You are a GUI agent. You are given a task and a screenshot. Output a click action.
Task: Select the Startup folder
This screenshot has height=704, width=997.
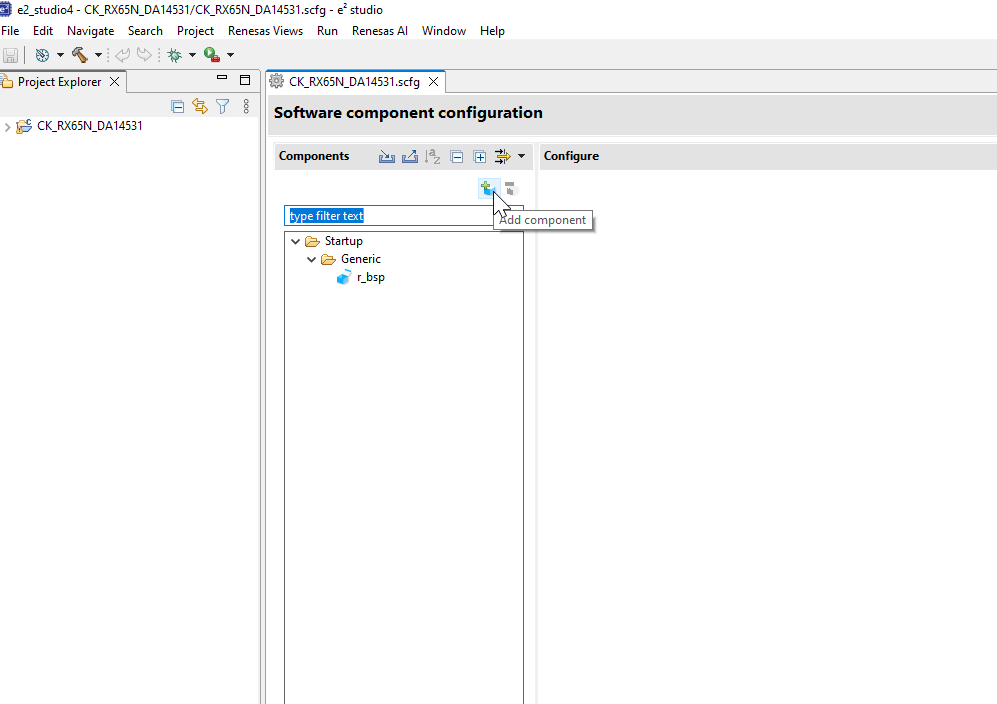[x=343, y=241]
